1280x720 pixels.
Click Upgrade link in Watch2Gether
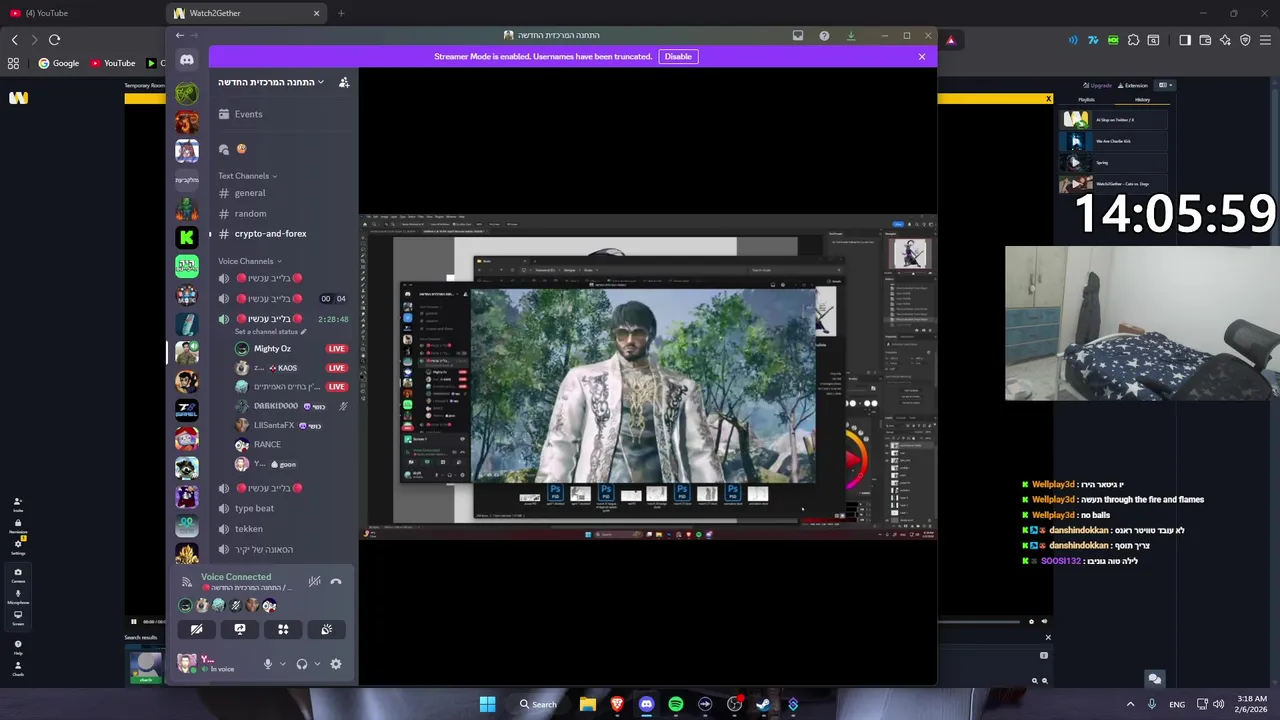click(x=1098, y=85)
